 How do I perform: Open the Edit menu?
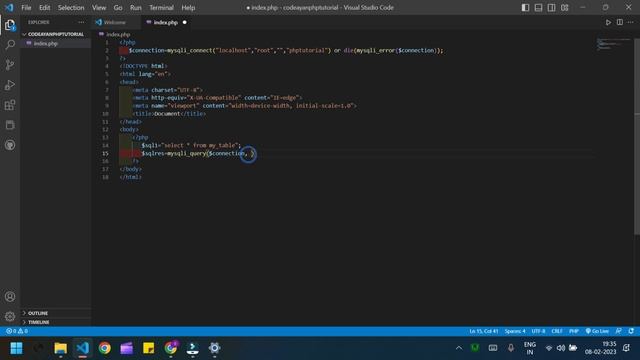[x=44, y=8]
